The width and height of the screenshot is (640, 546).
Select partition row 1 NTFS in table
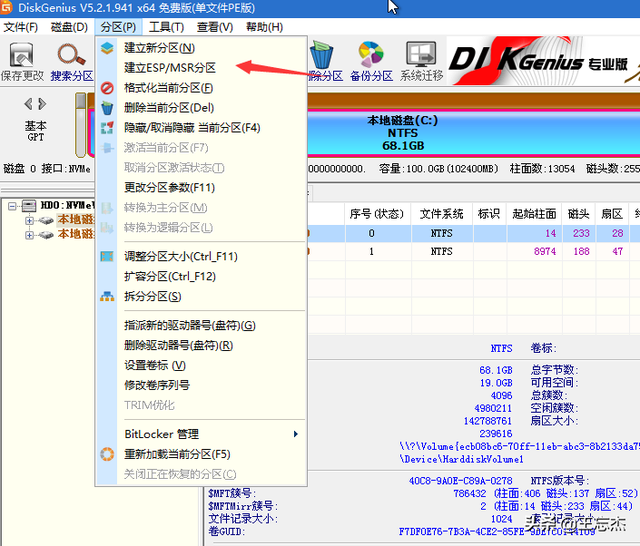[x=473, y=251]
